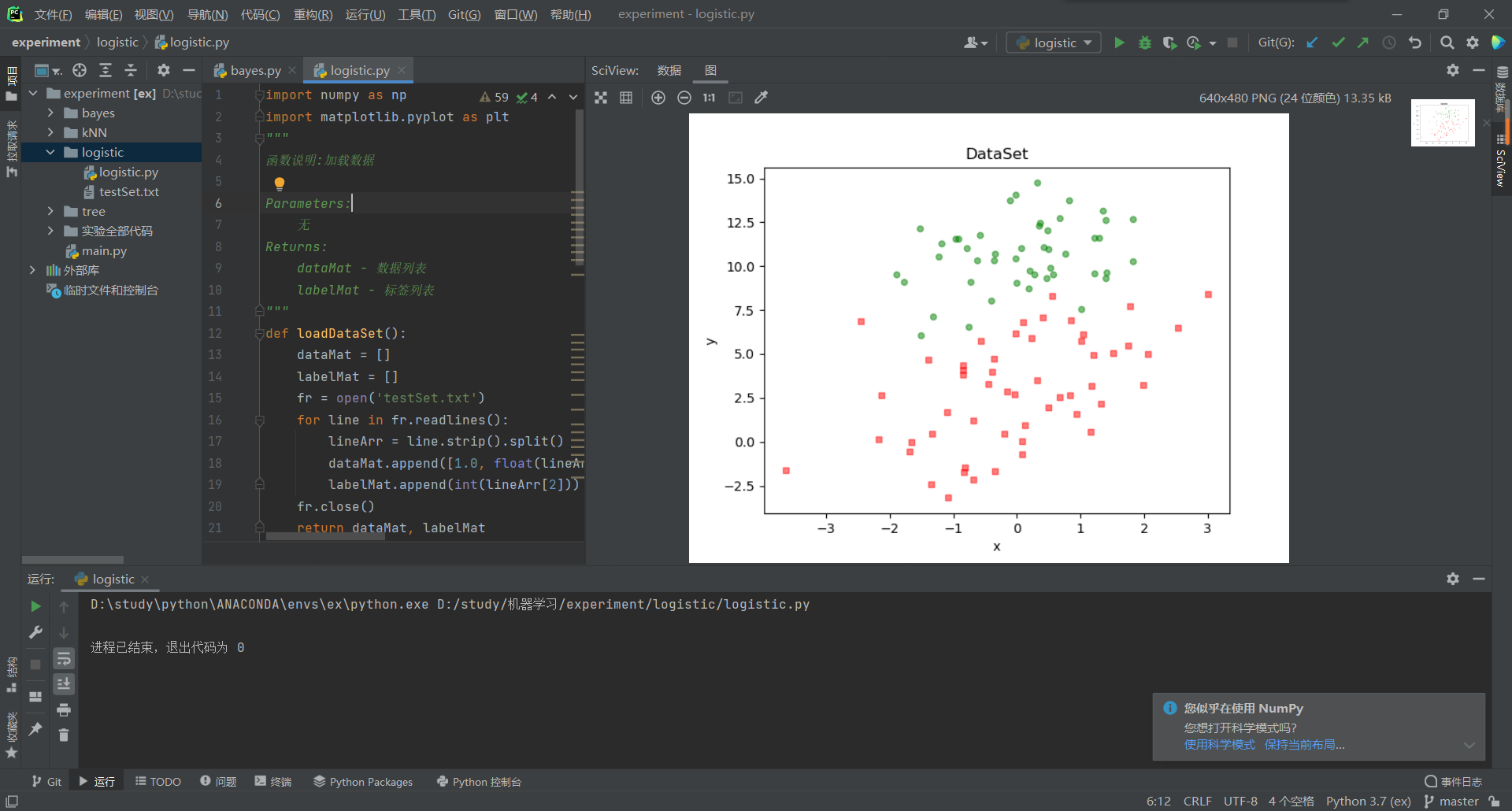
Task: Expand the bayes folder
Action: click(x=50, y=113)
